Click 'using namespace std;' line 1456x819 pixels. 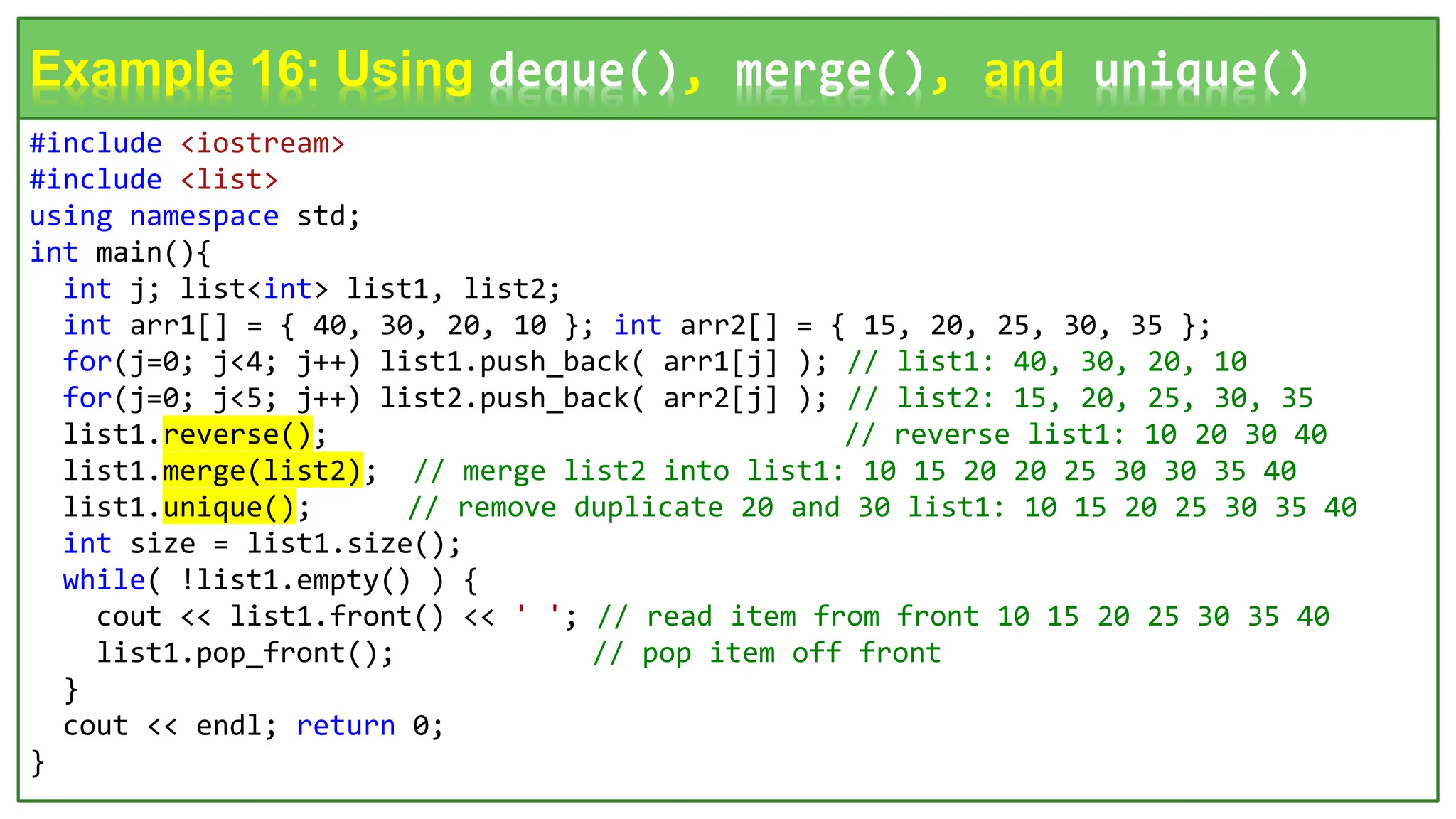click(196, 216)
